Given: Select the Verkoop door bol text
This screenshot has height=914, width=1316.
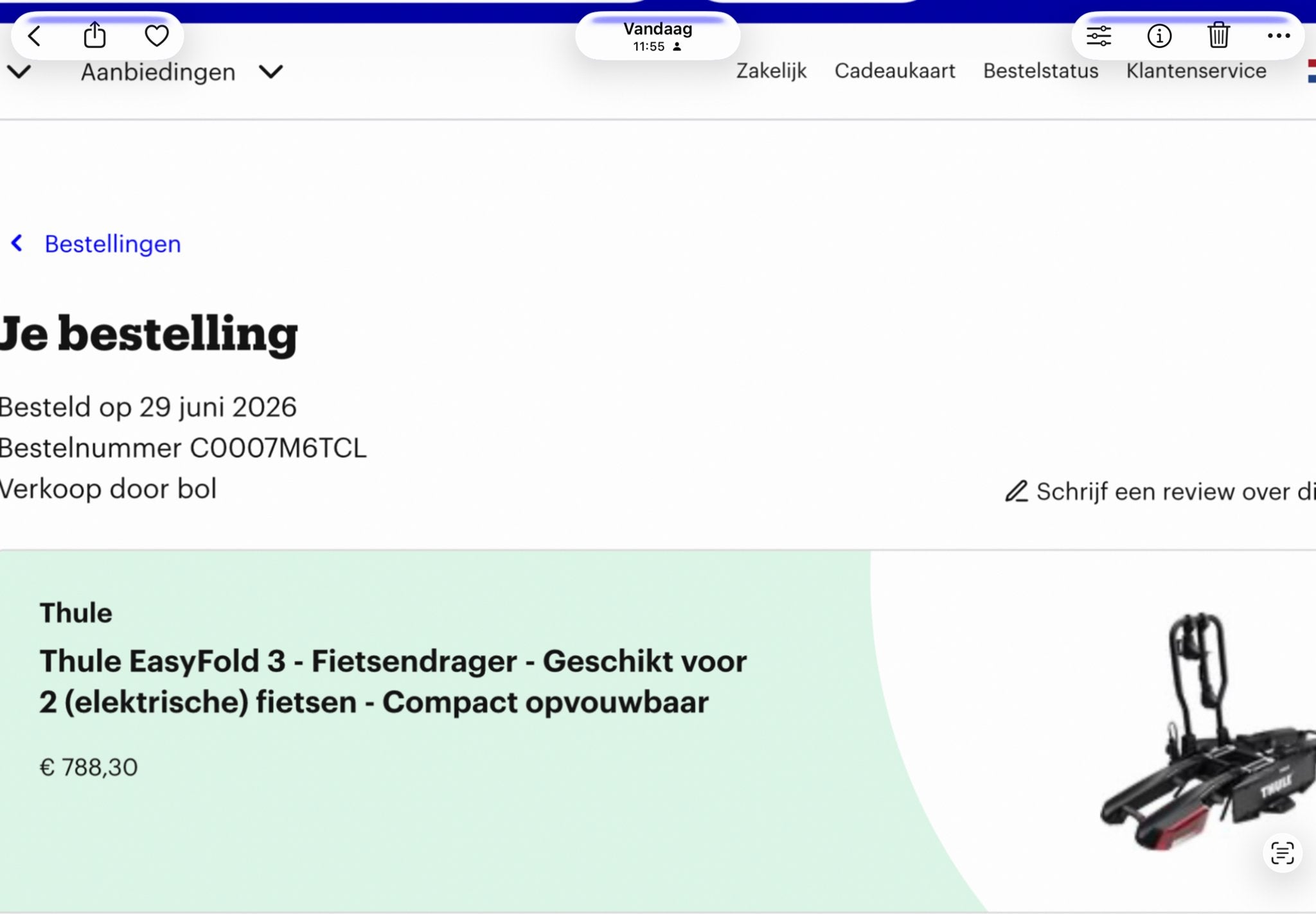Looking at the screenshot, I should (x=108, y=489).
